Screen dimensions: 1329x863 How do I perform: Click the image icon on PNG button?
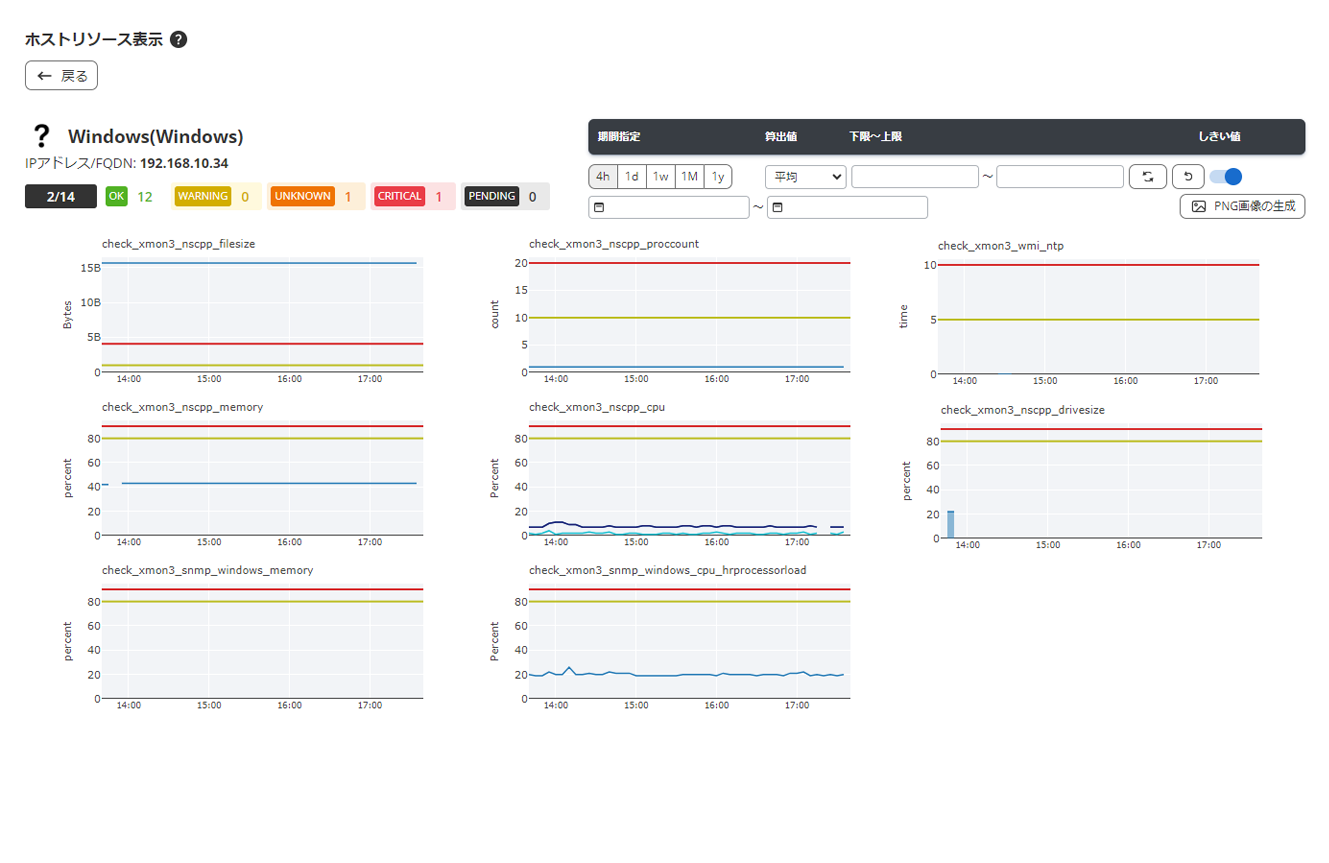1199,207
